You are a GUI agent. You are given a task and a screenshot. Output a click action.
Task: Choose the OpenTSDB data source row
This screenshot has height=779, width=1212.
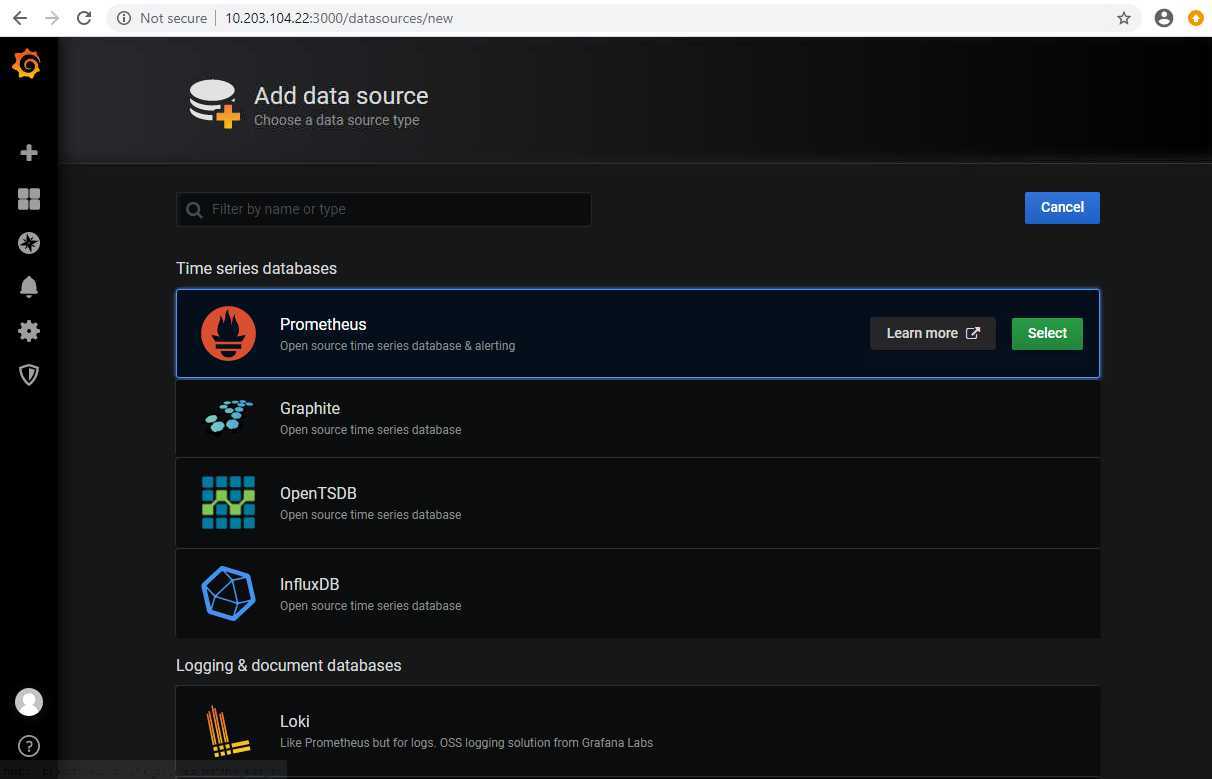pyautogui.click(x=638, y=503)
